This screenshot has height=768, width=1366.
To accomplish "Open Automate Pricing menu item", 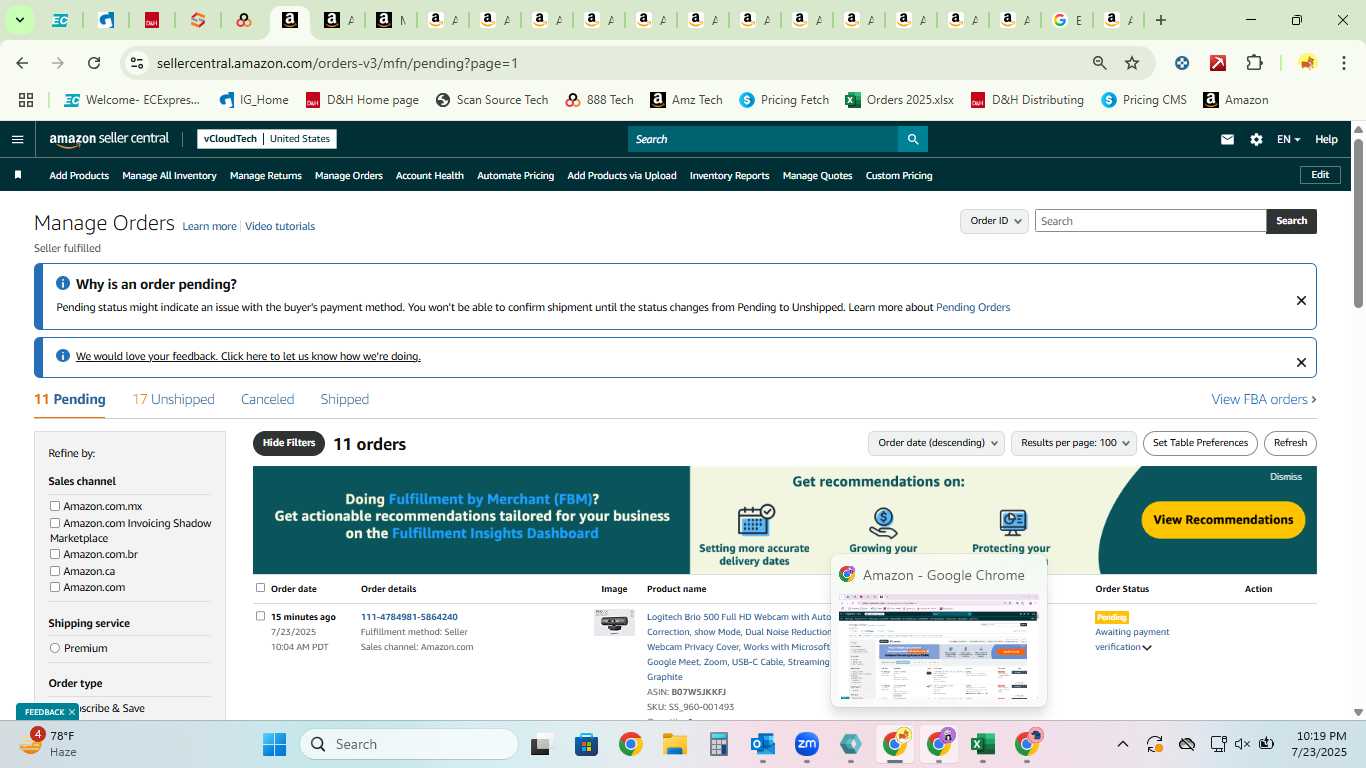I will point(515,176).
